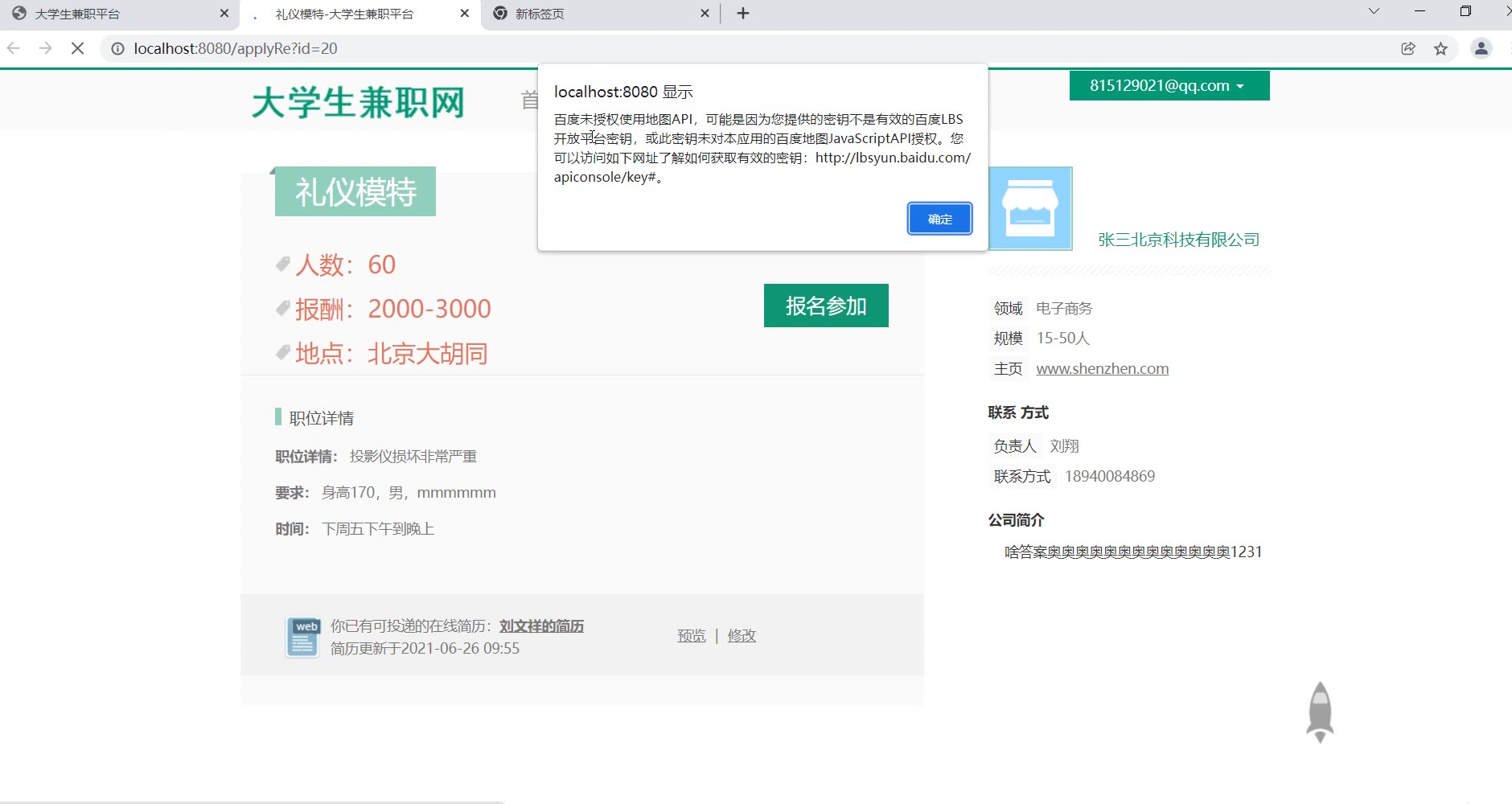Close the 新标签页 tab
Screen dimensions: 1512x804
tap(705, 14)
